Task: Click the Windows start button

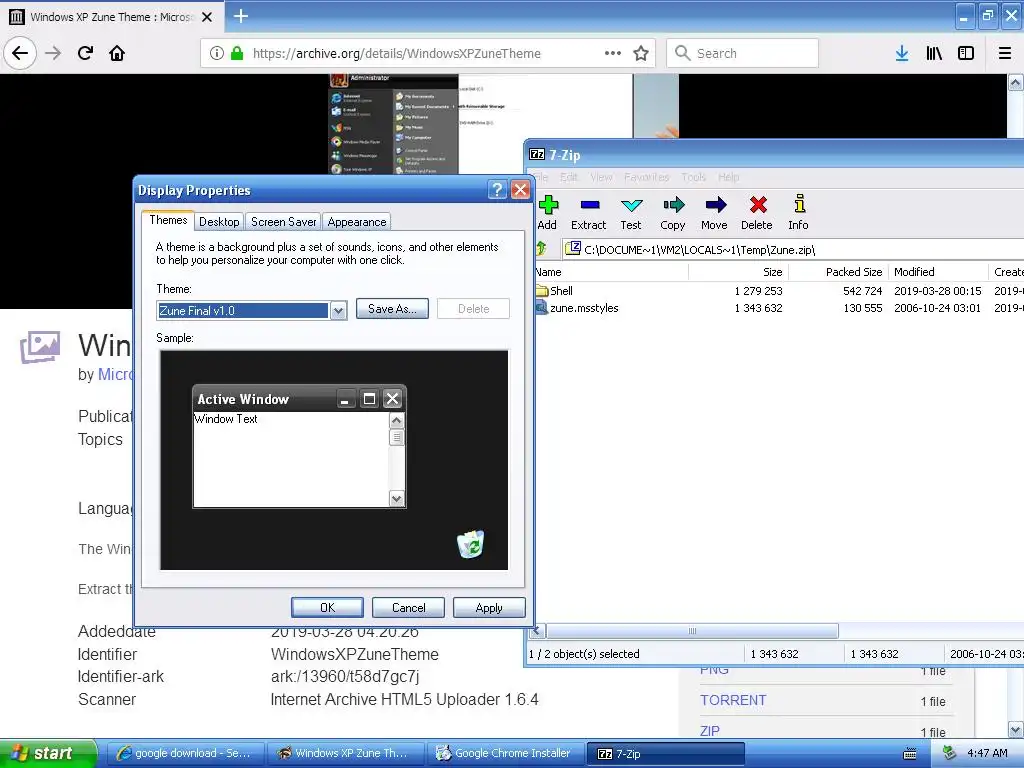Action: (x=48, y=753)
